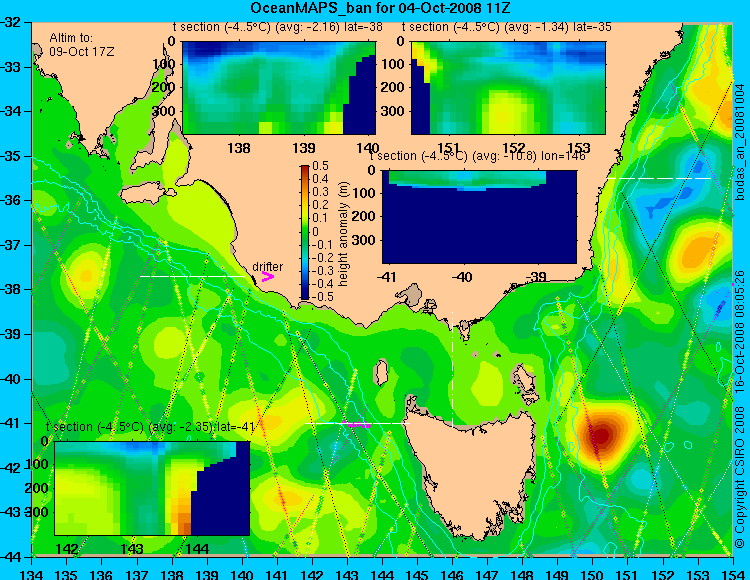750x580 pixels.
Task: Click the 0.3 tick on the color bar
Action: coord(320,192)
